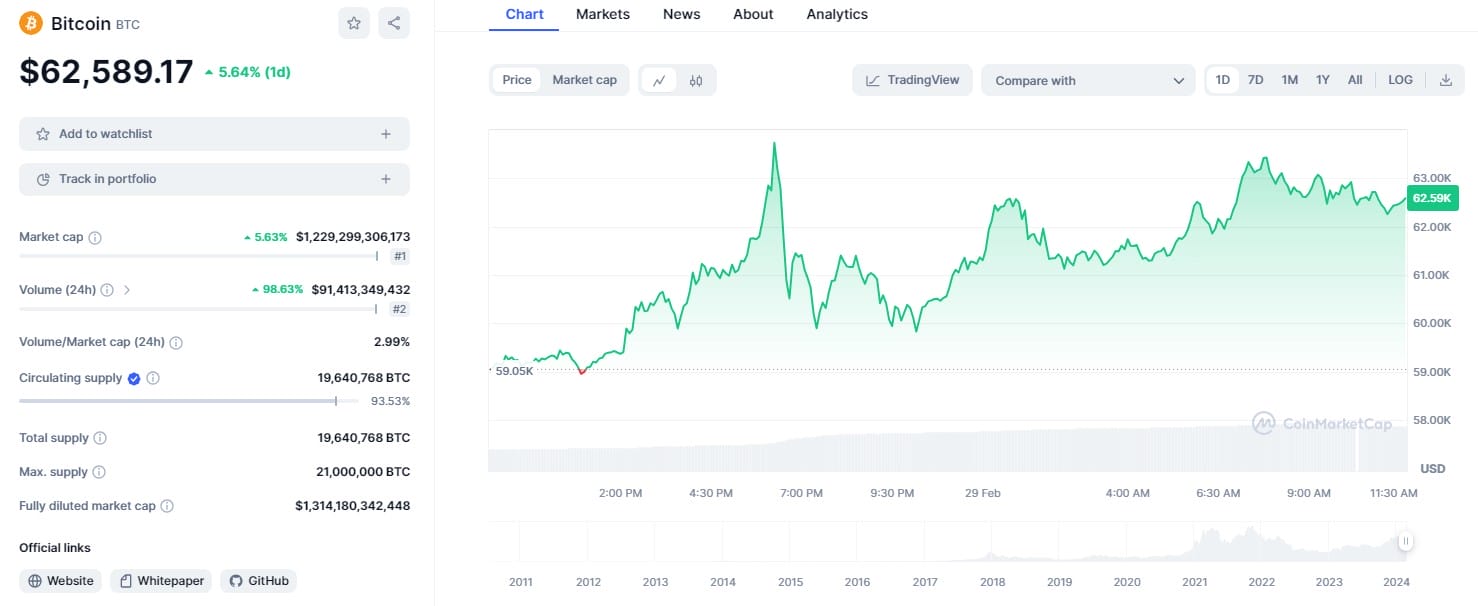This screenshot has width=1478, height=606.
Task: Open the TradingView chart button
Action: [x=912, y=80]
